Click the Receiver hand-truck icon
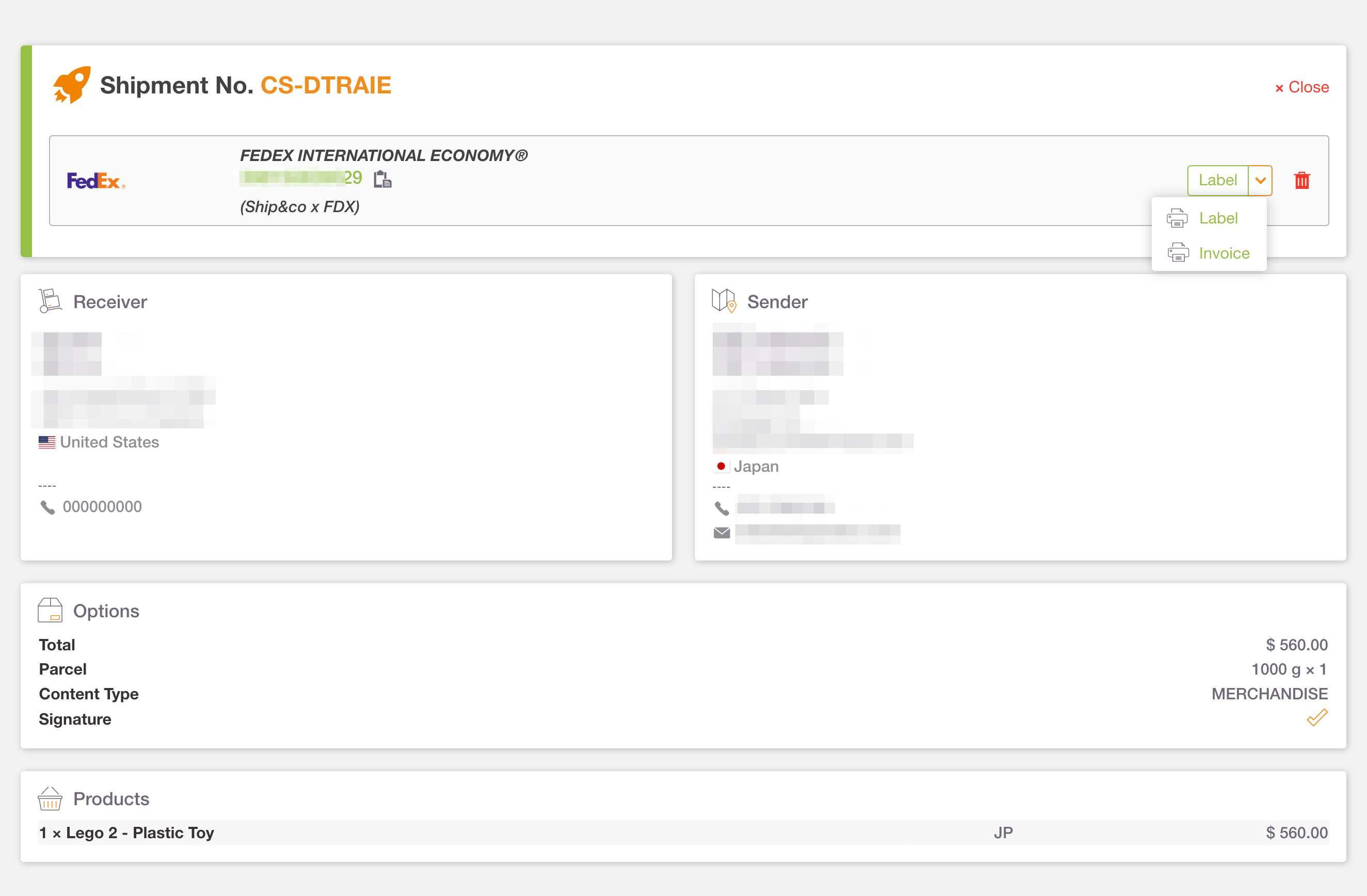Screen dimensions: 1367x896 (50, 300)
